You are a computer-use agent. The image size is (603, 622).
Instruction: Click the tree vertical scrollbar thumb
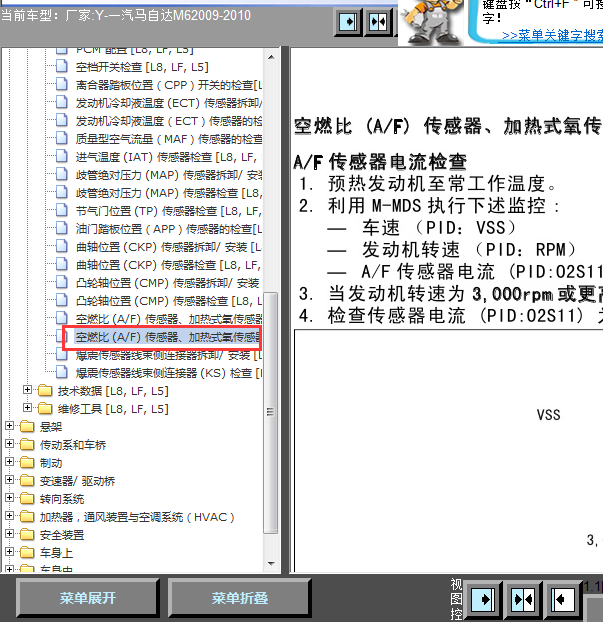coord(271,413)
